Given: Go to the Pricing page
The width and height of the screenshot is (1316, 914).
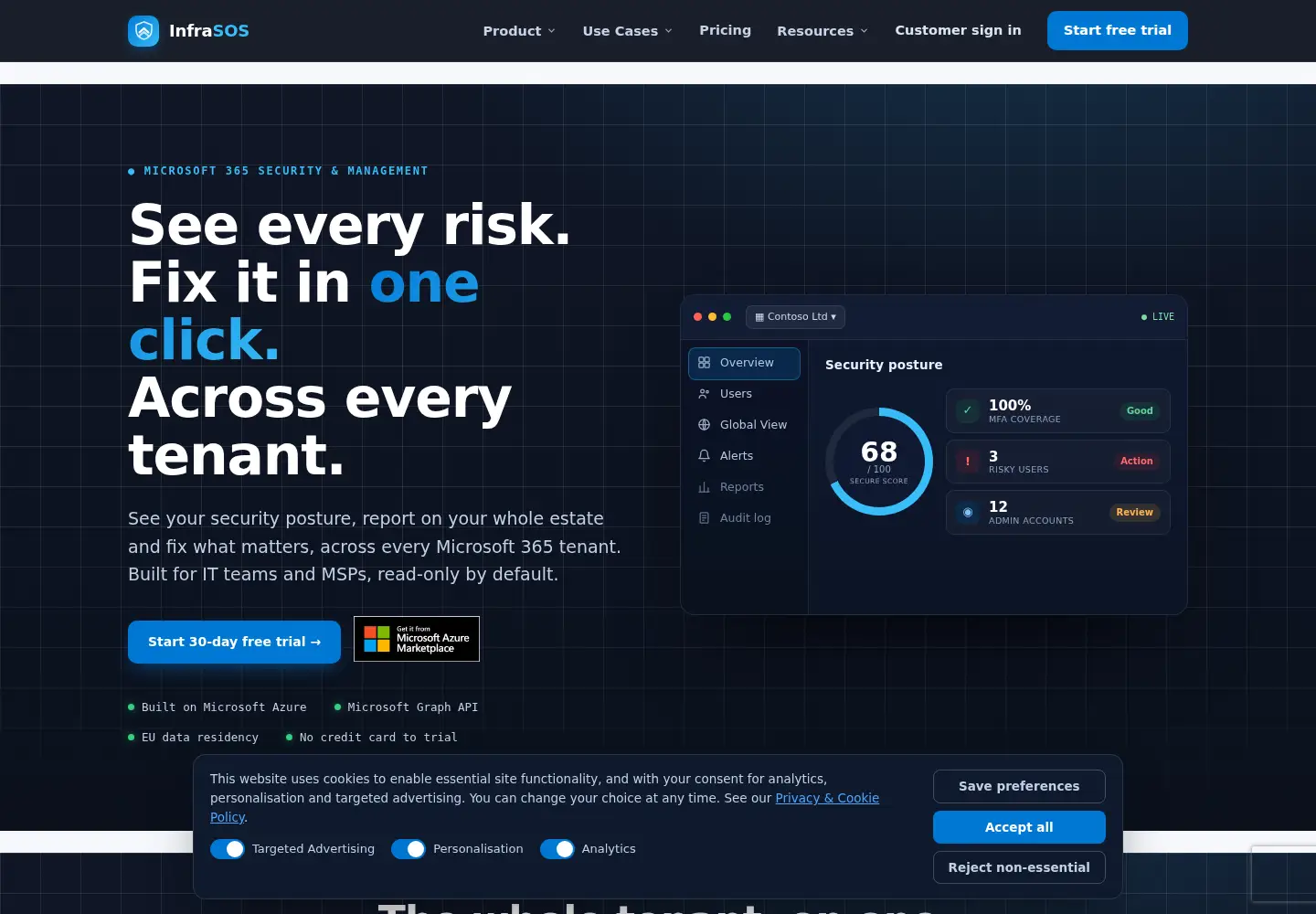Looking at the screenshot, I should point(725,30).
